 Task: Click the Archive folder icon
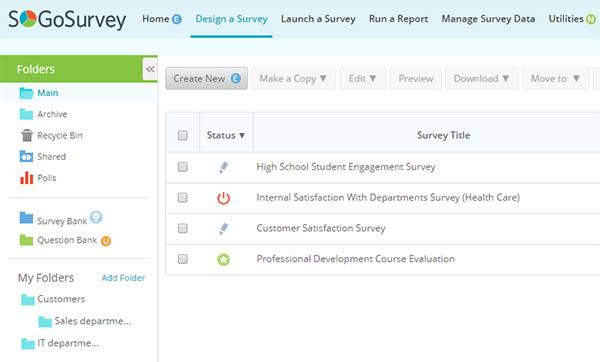(x=26, y=114)
